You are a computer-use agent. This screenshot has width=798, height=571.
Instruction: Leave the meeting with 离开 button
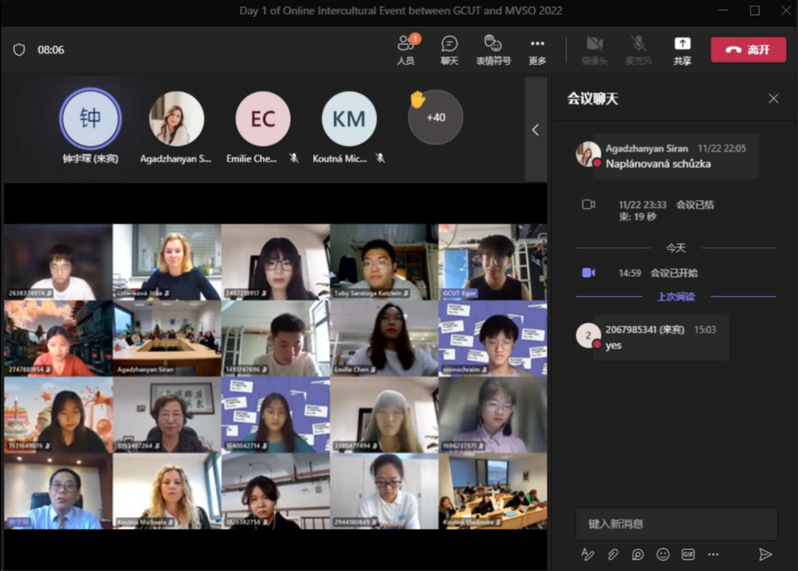click(748, 49)
